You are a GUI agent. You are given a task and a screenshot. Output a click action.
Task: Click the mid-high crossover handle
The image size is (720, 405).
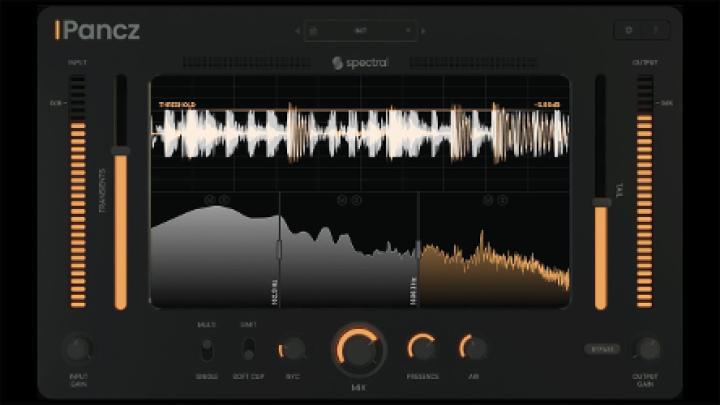point(418,249)
